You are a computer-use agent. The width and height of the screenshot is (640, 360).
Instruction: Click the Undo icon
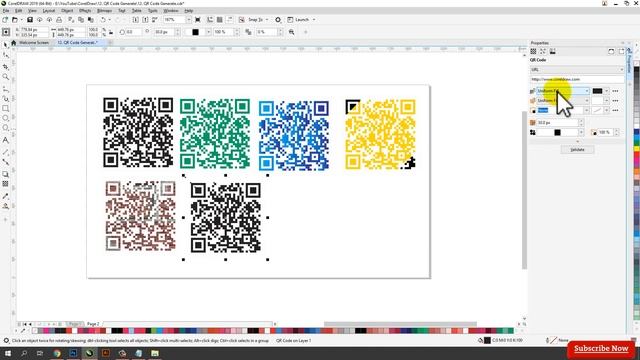[103, 20]
